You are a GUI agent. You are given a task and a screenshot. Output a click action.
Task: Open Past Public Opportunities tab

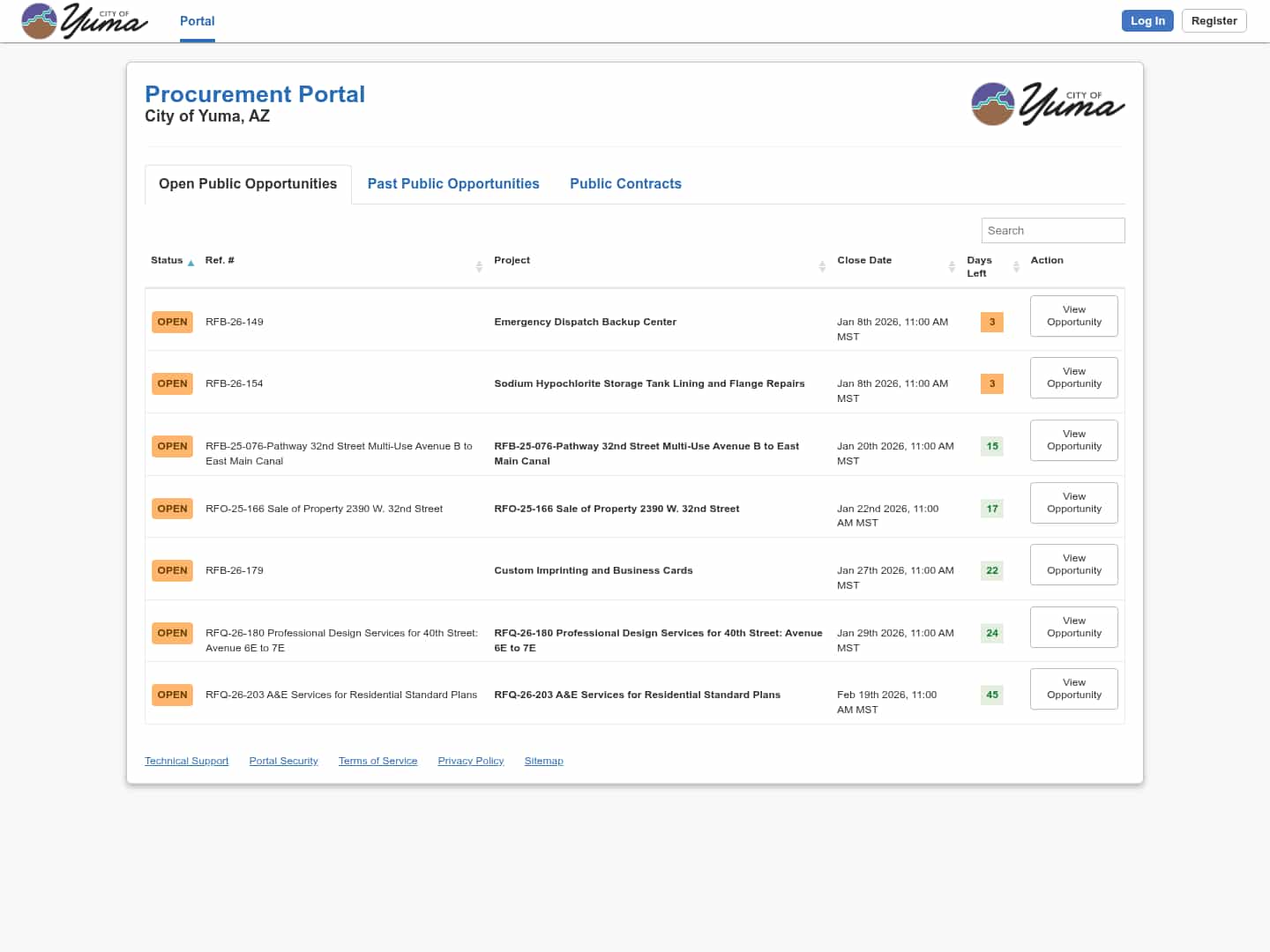453,183
